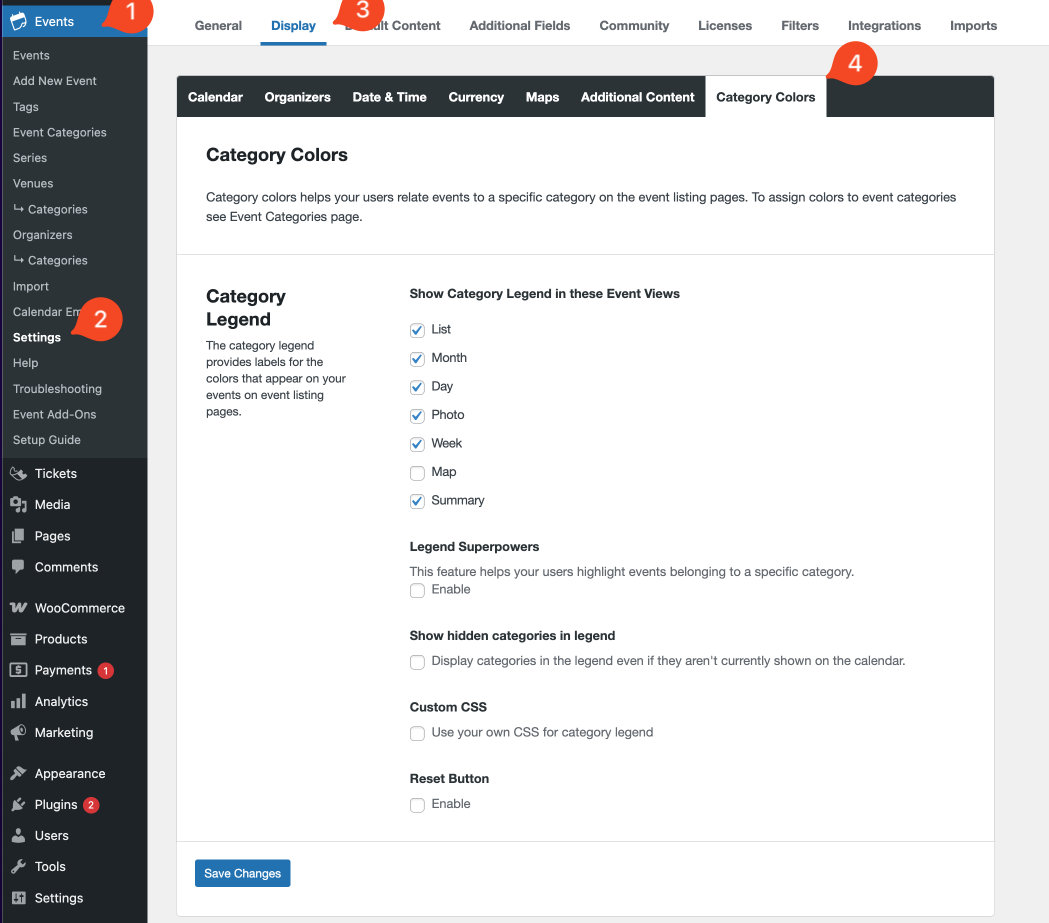The height and width of the screenshot is (923, 1049).
Task: Click the Tools wrench icon
Action: pos(18,867)
